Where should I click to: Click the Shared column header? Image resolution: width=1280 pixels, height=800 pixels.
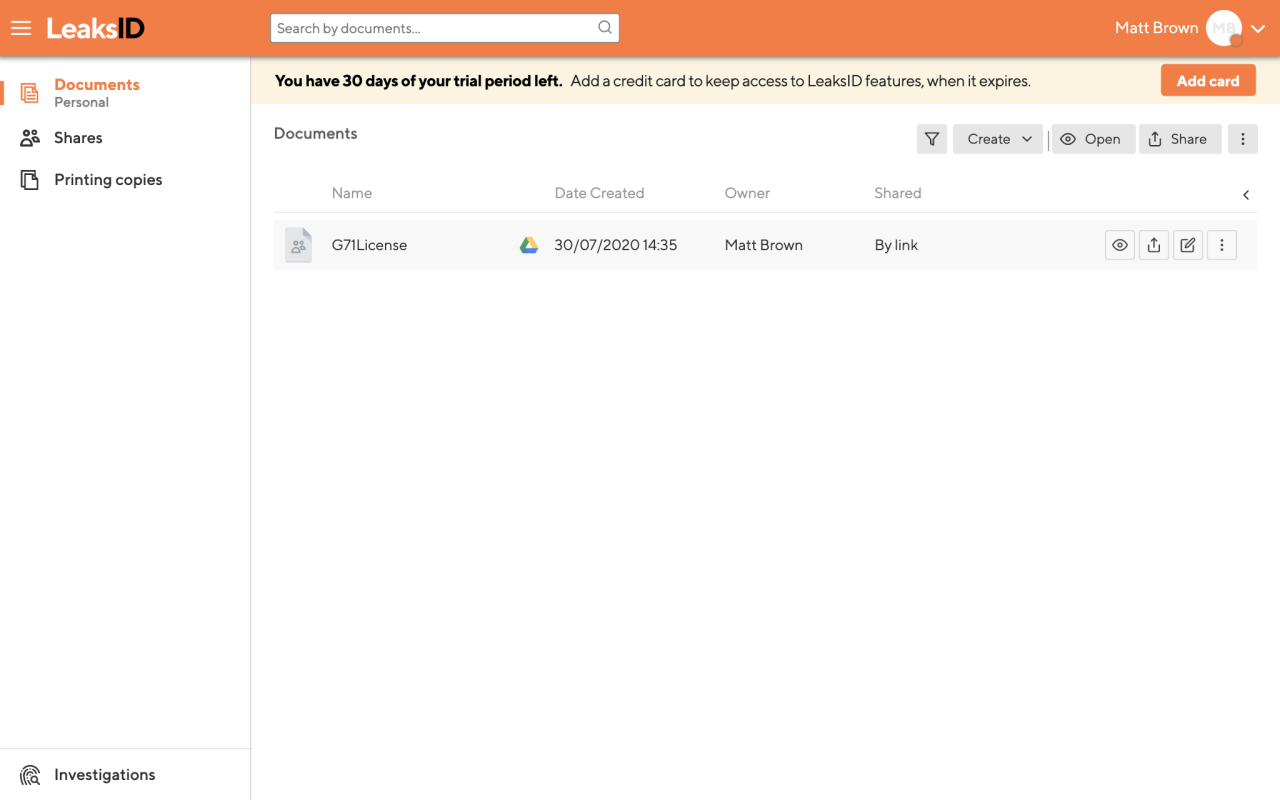pyautogui.click(x=898, y=193)
